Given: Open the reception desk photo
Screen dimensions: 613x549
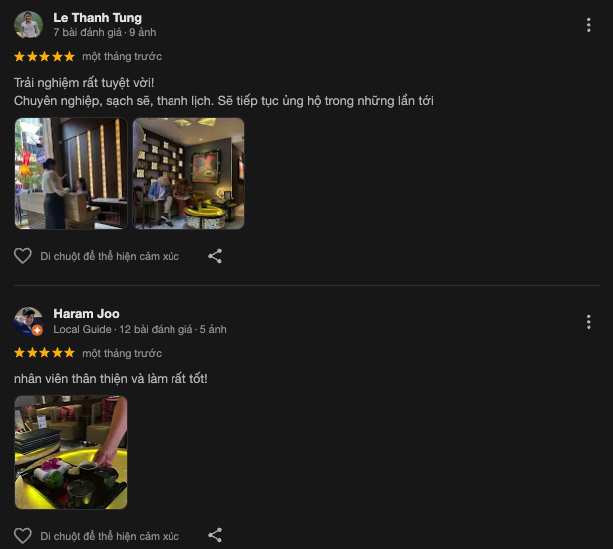Looking at the screenshot, I should click(x=71, y=173).
